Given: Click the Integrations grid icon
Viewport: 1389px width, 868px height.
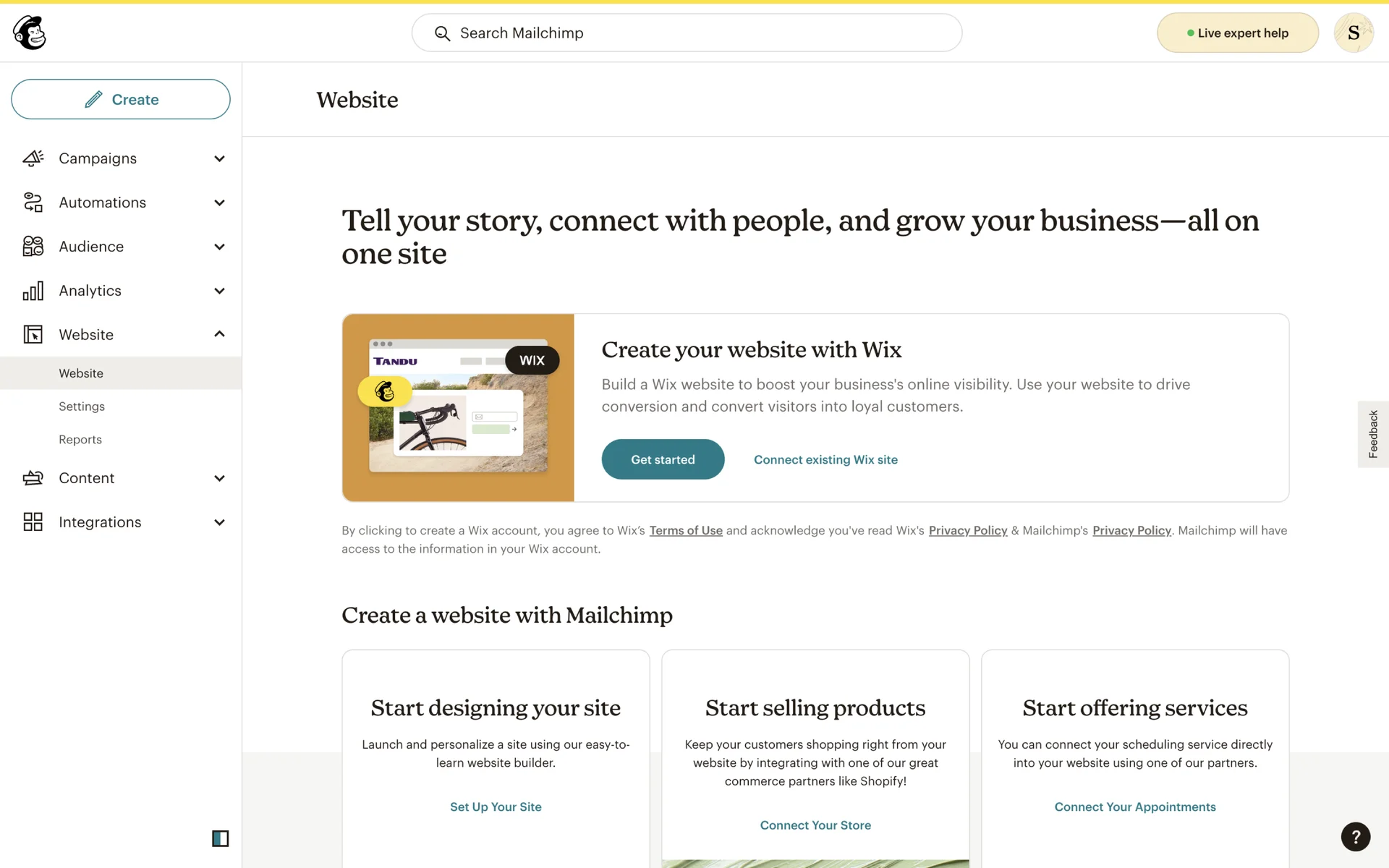Looking at the screenshot, I should [33, 522].
